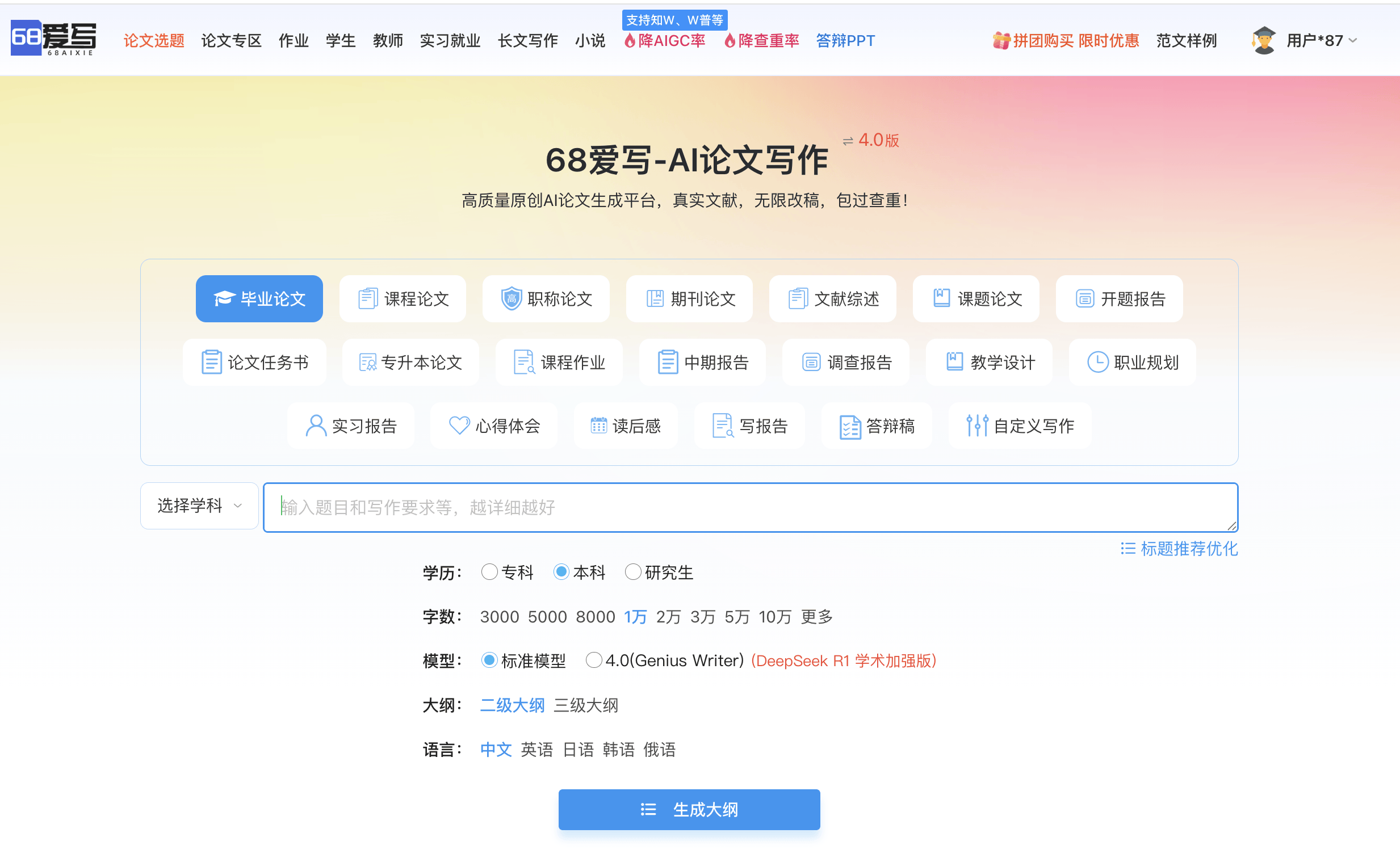
Task: Pick the 调查报告 report icon
Action: tap(811, 361)
